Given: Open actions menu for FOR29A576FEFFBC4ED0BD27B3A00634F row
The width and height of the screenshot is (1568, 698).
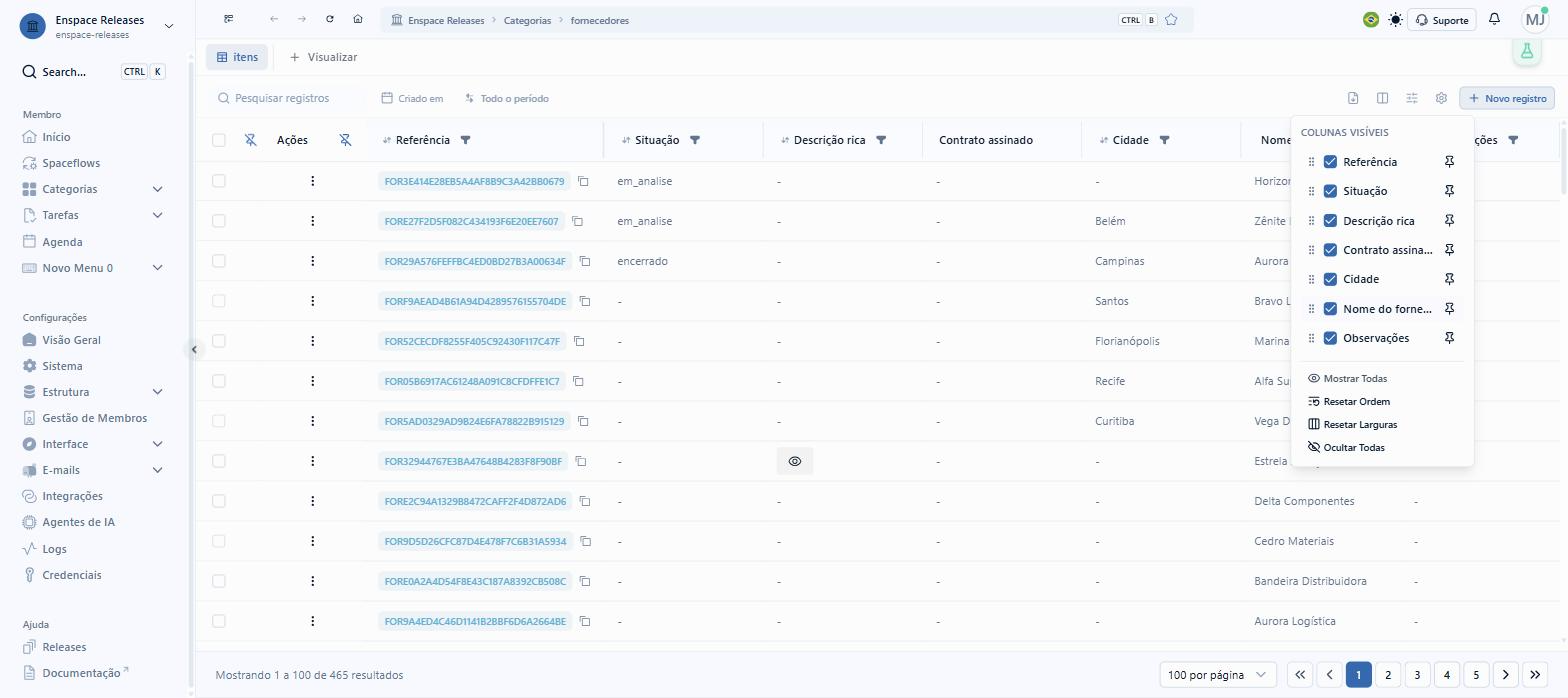Looking at the screenshot, I should coord(313,261).
